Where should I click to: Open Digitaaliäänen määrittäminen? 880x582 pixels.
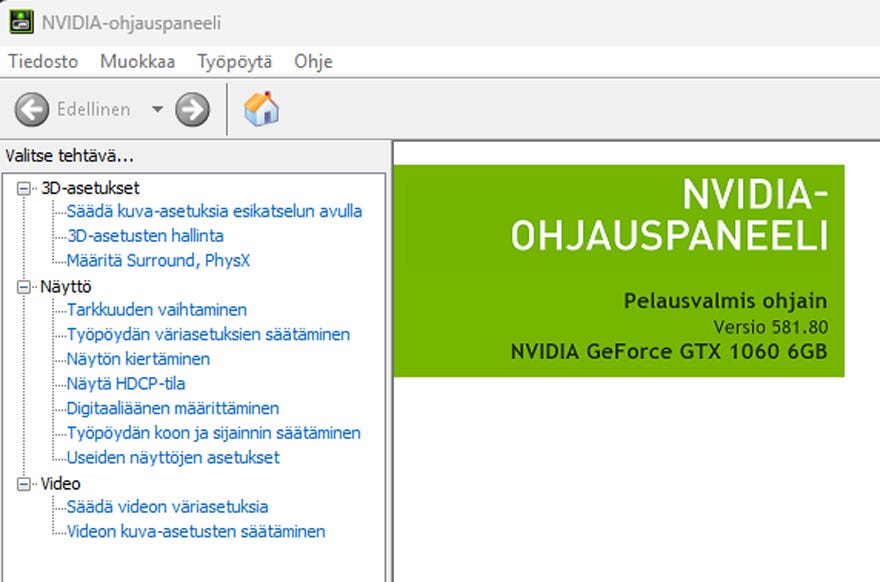pyautogui.click(x=173, y=409)
